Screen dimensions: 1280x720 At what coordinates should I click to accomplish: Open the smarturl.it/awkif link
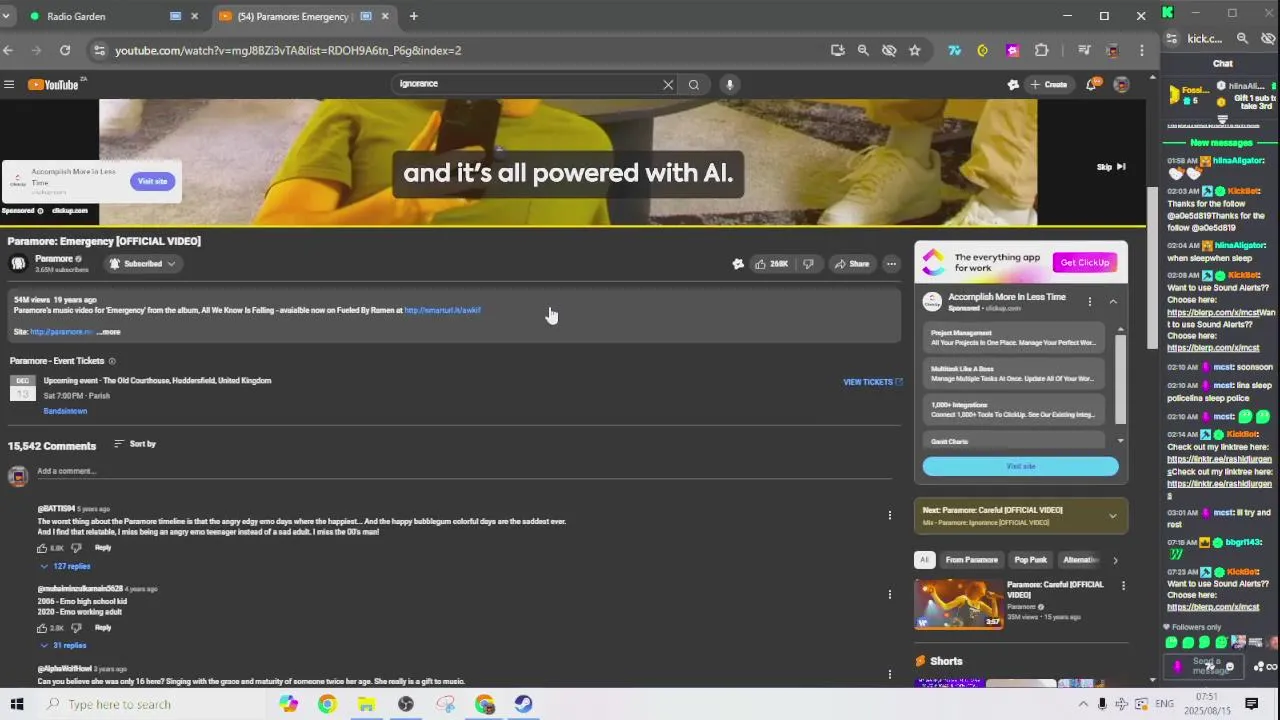click(x=442, y=311)
